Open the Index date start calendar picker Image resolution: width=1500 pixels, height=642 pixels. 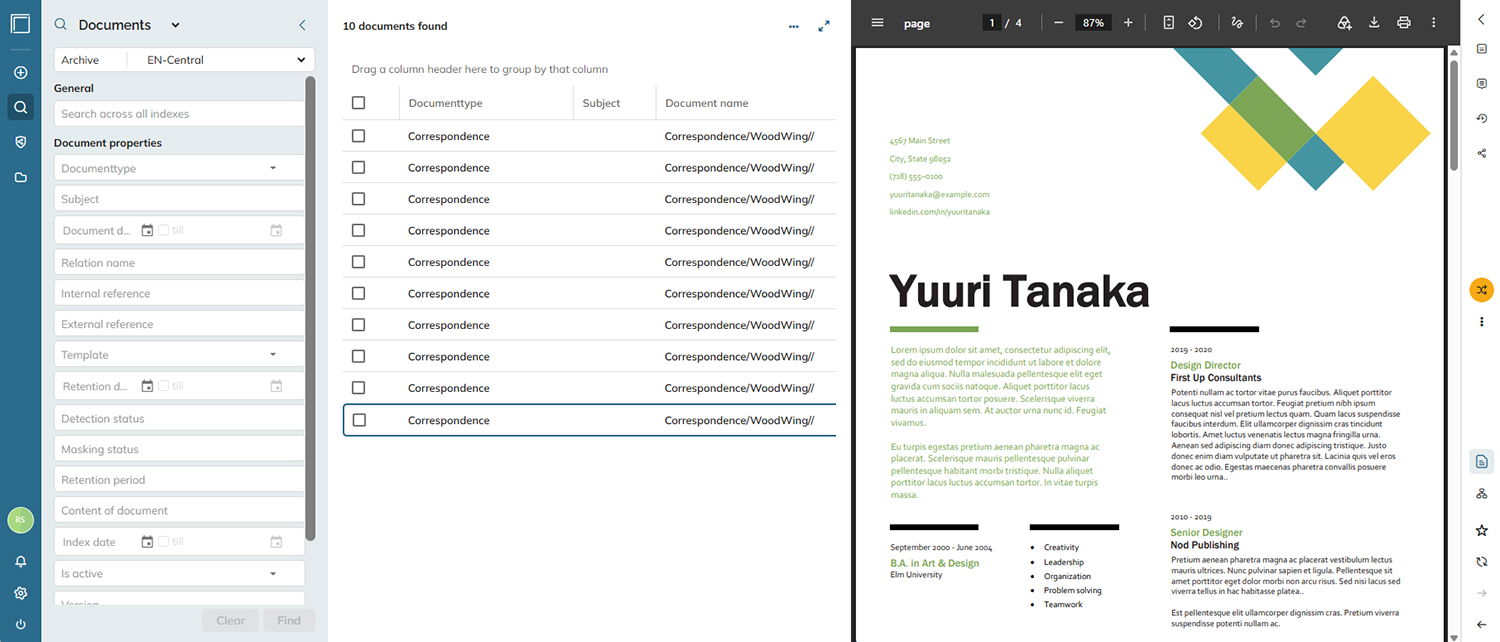(x=147, y=542)
